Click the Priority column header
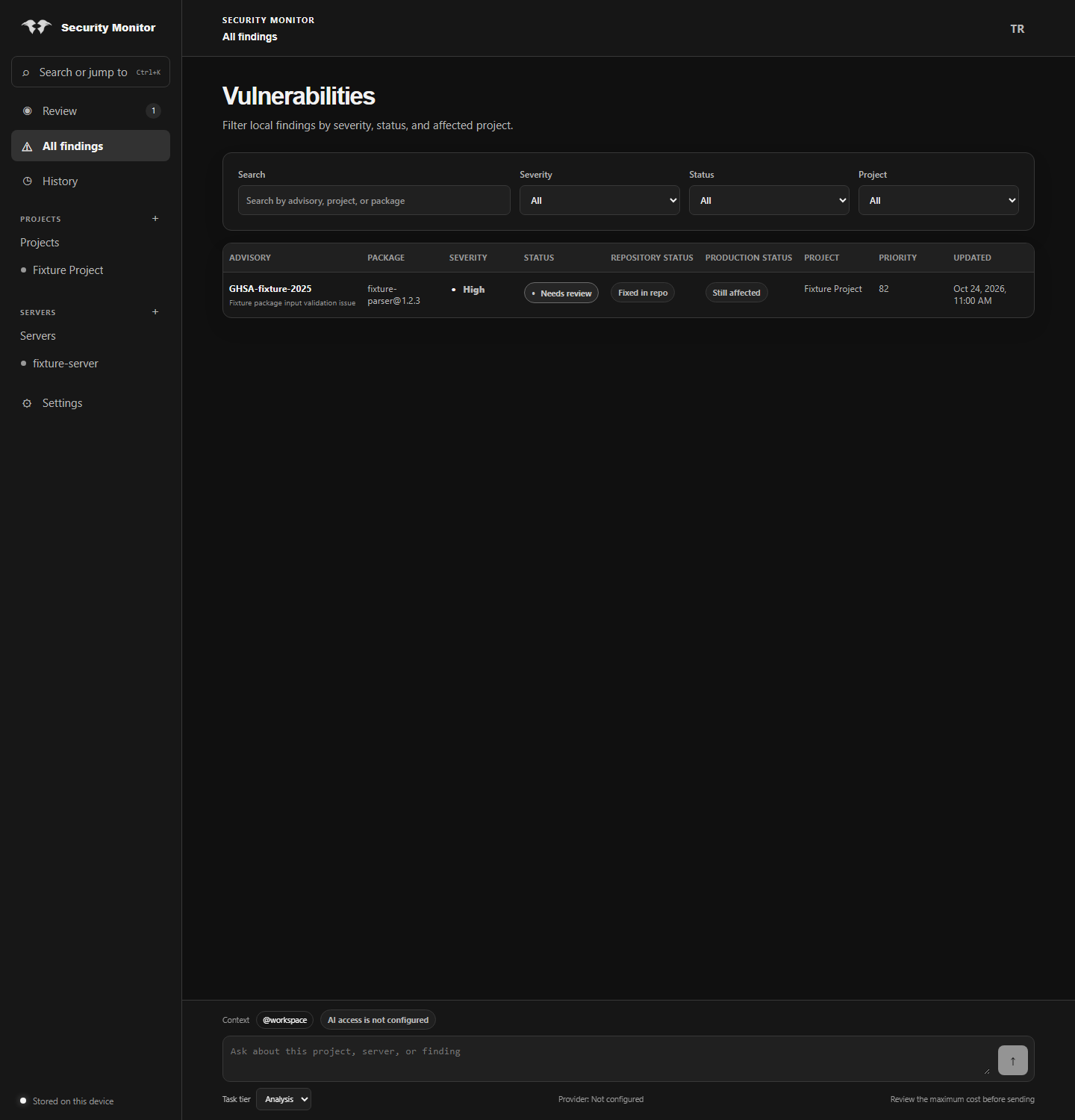 (x=897, y=258)
